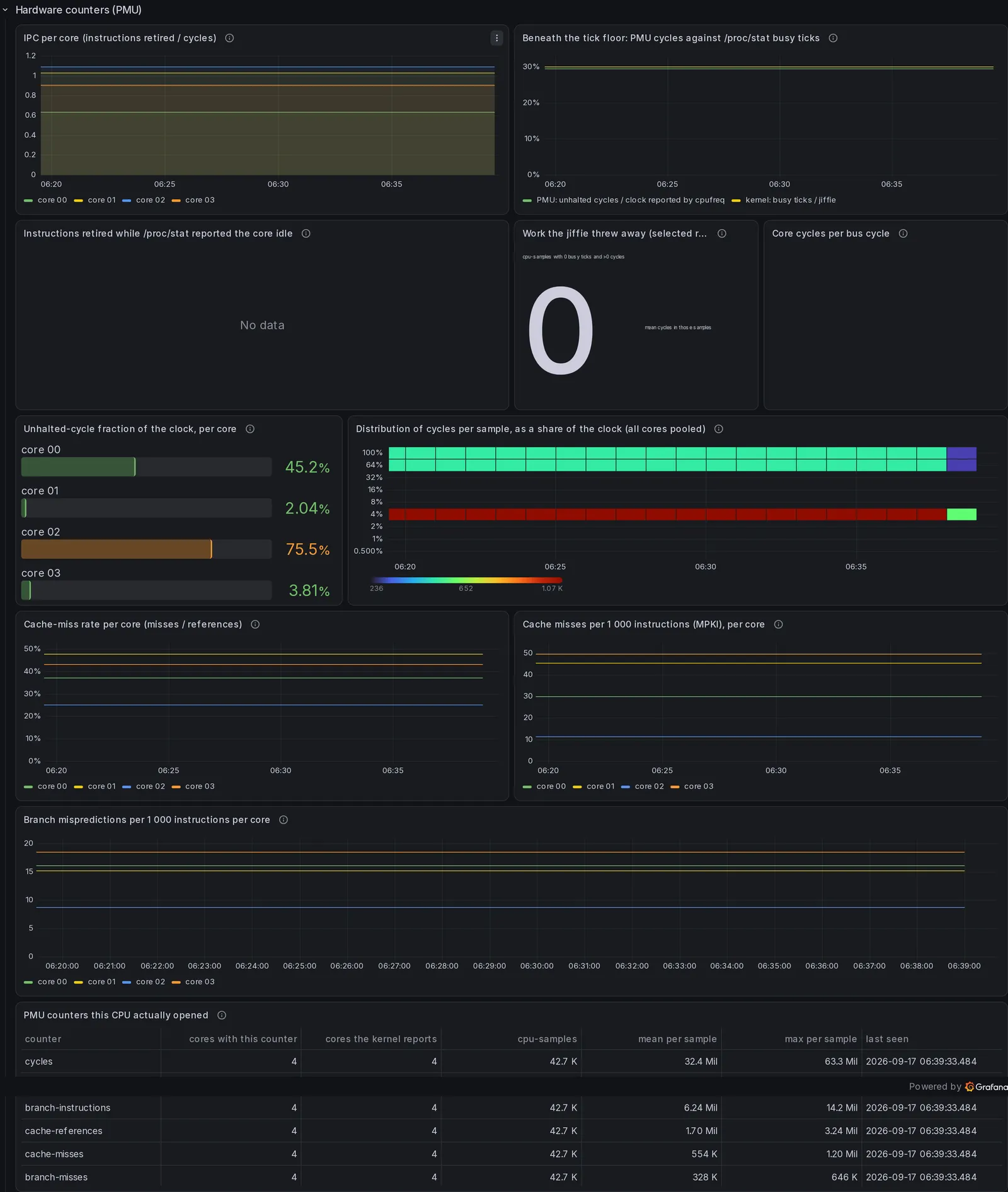This screenshot has height=1192, width=1008.
Task: Click the cache-misses table cell
Action: coord(92,1154)
